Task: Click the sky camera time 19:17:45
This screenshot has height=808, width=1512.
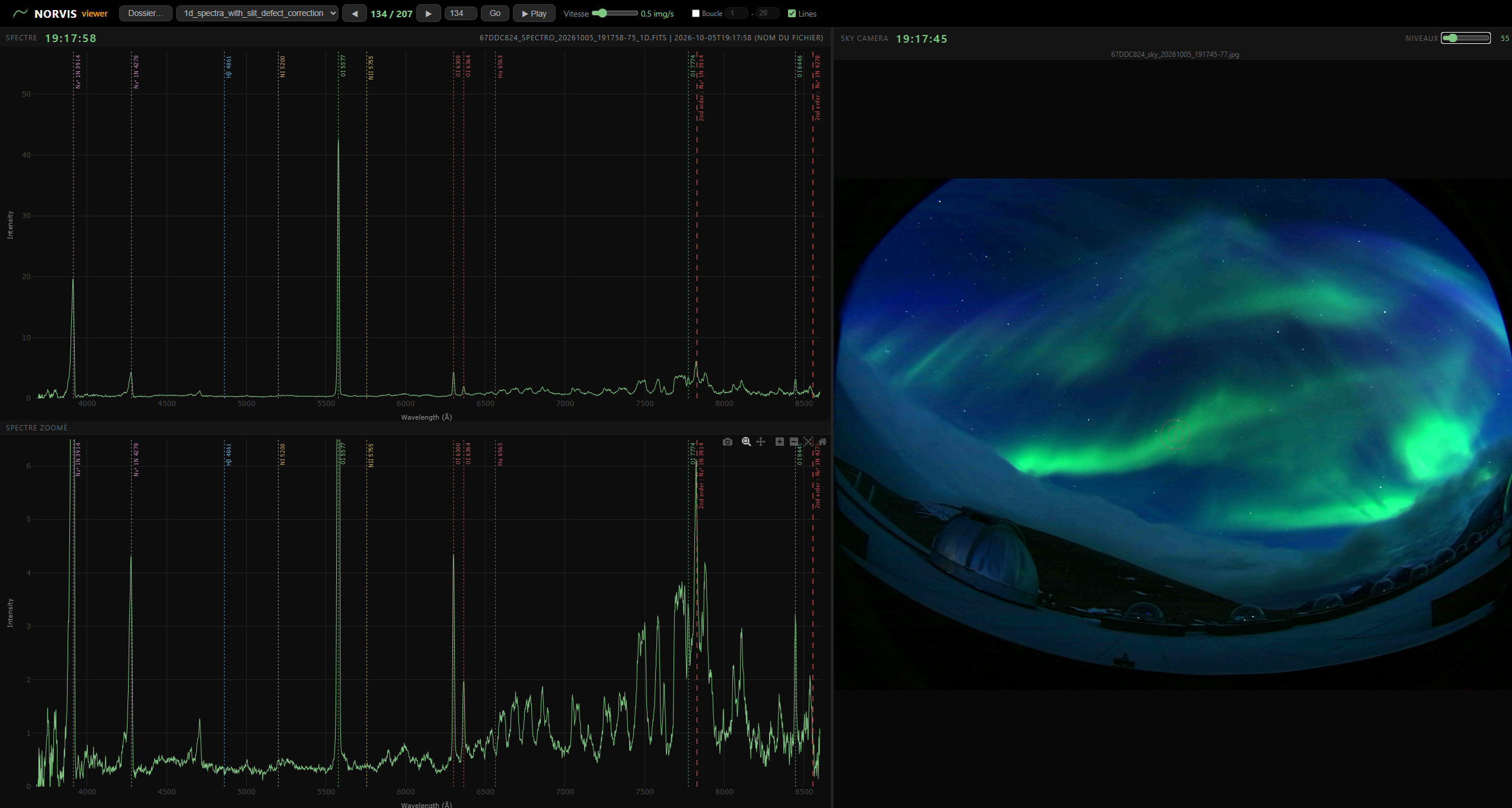Action: point(921,39)
